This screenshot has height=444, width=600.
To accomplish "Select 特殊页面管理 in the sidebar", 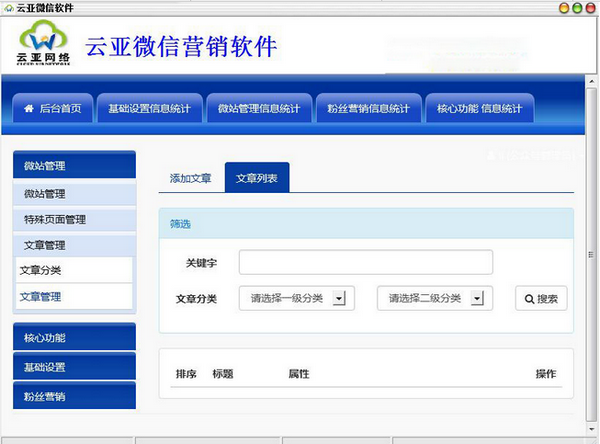I will coord(75,220).
